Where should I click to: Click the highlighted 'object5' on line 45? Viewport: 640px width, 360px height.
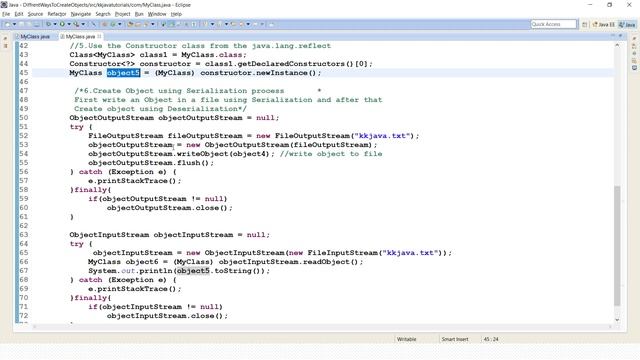(x=123, y=73)
